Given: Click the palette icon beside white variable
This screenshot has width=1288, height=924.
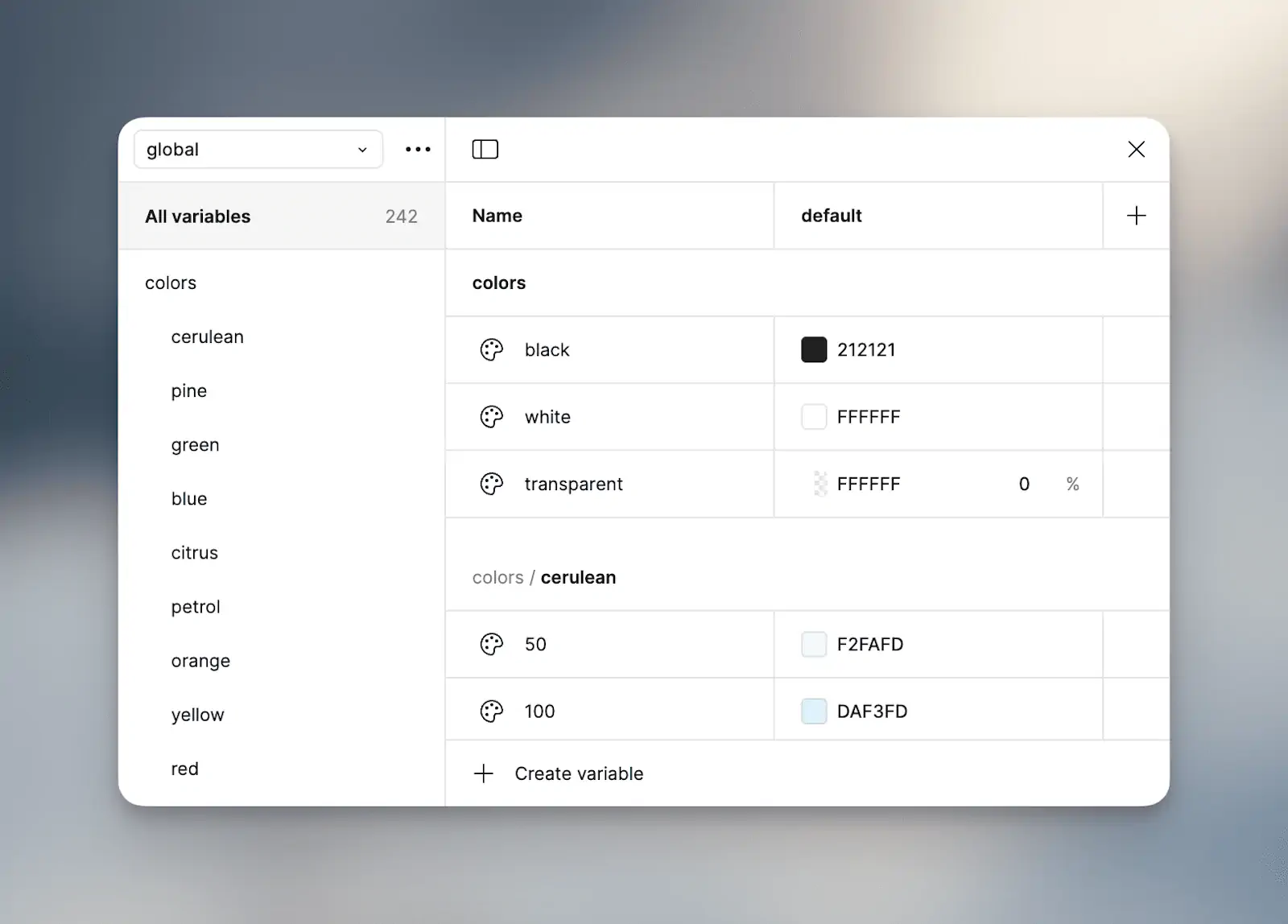Looking at the screenshot, I should [492, 417].
